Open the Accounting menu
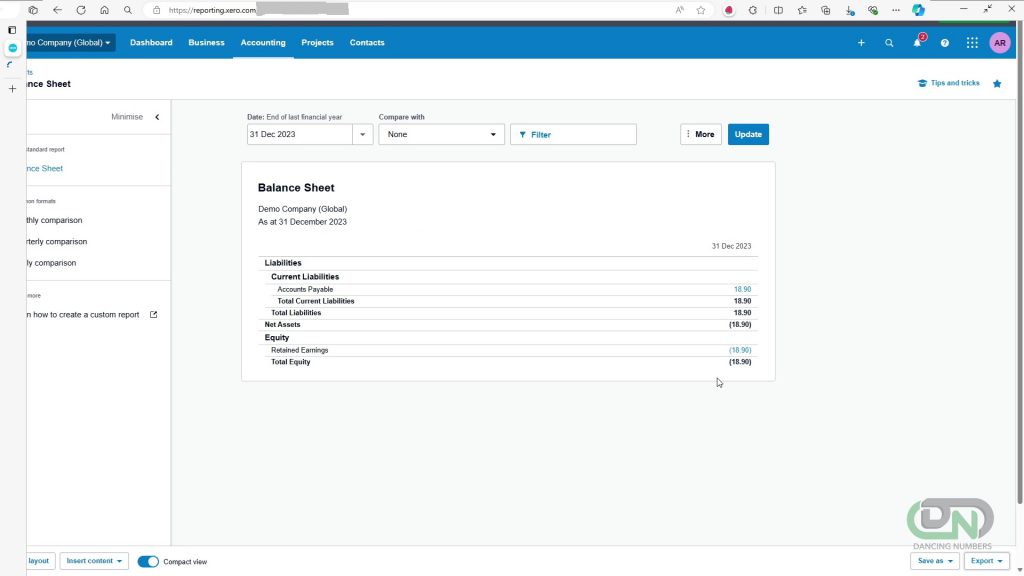1024x576 pixels. coord(263,42)
